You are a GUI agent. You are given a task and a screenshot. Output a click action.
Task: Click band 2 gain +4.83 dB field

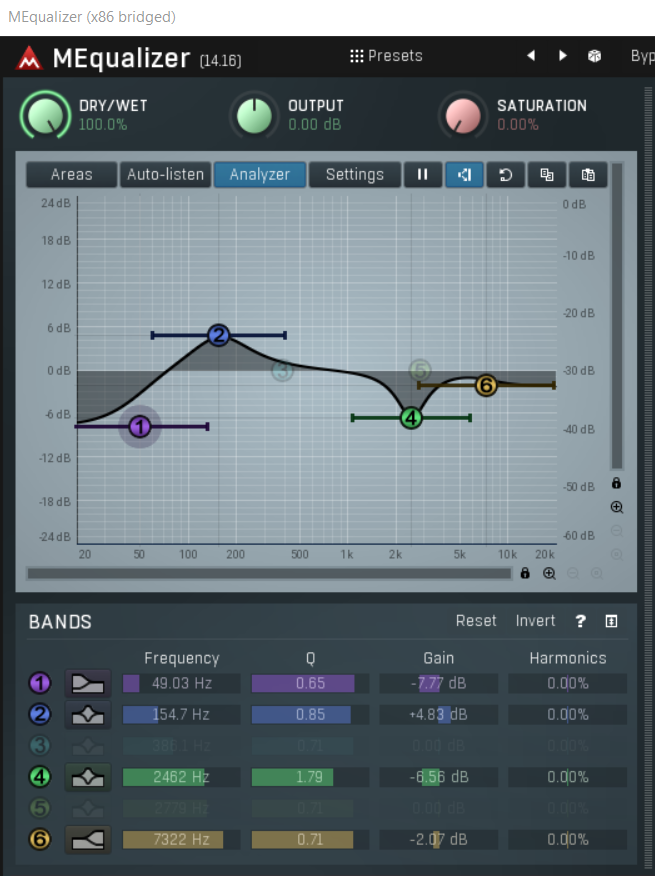pyautogui.click(x=439, y=715)
